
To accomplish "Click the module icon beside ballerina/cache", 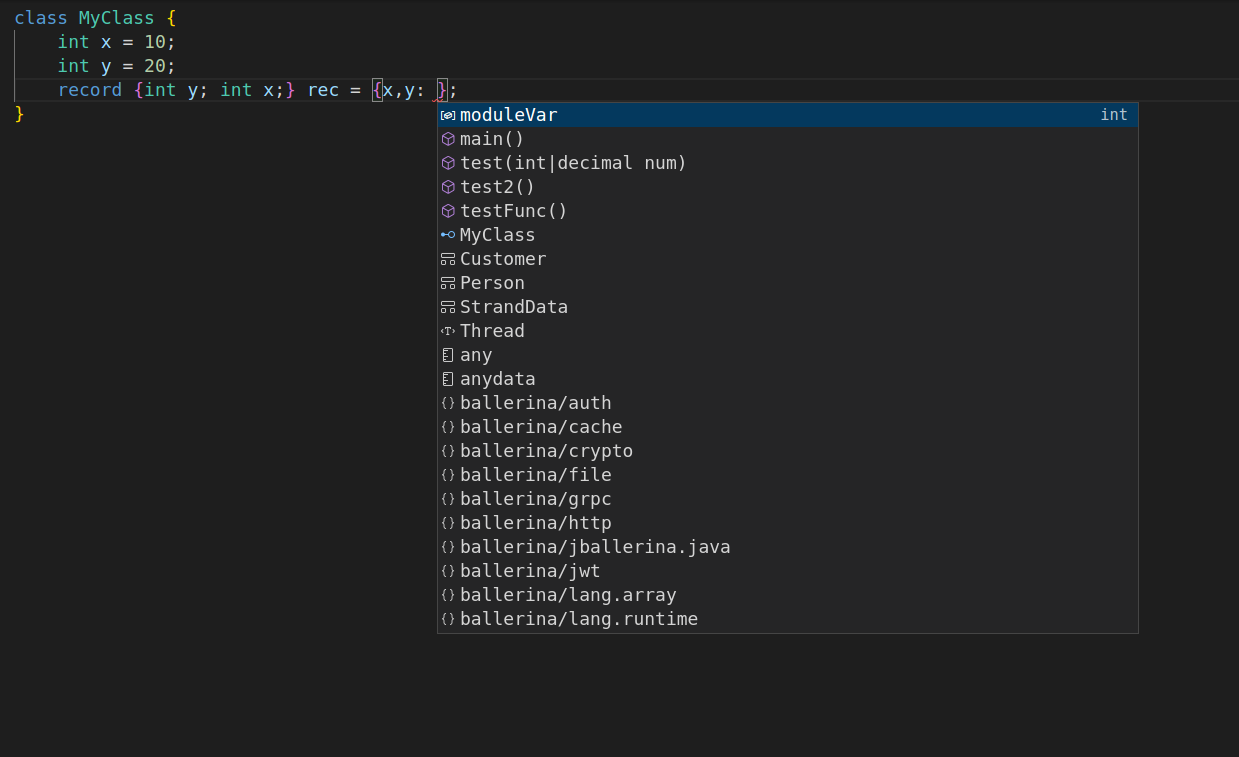I will [448, 427].
